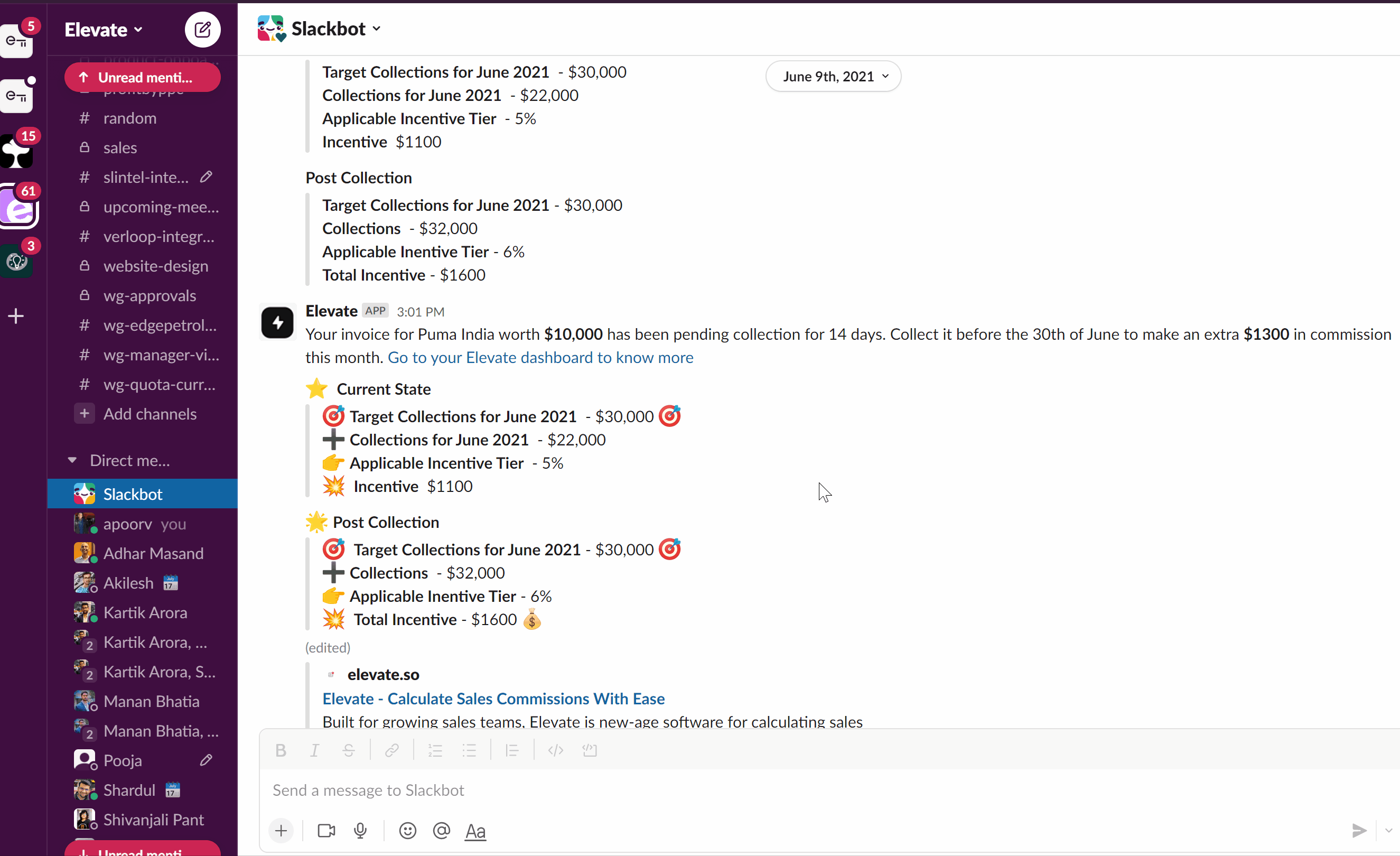Toggle strikethrough formatting in composer
Viewport: 1400px width, 856px height.
tap(348, 750)
